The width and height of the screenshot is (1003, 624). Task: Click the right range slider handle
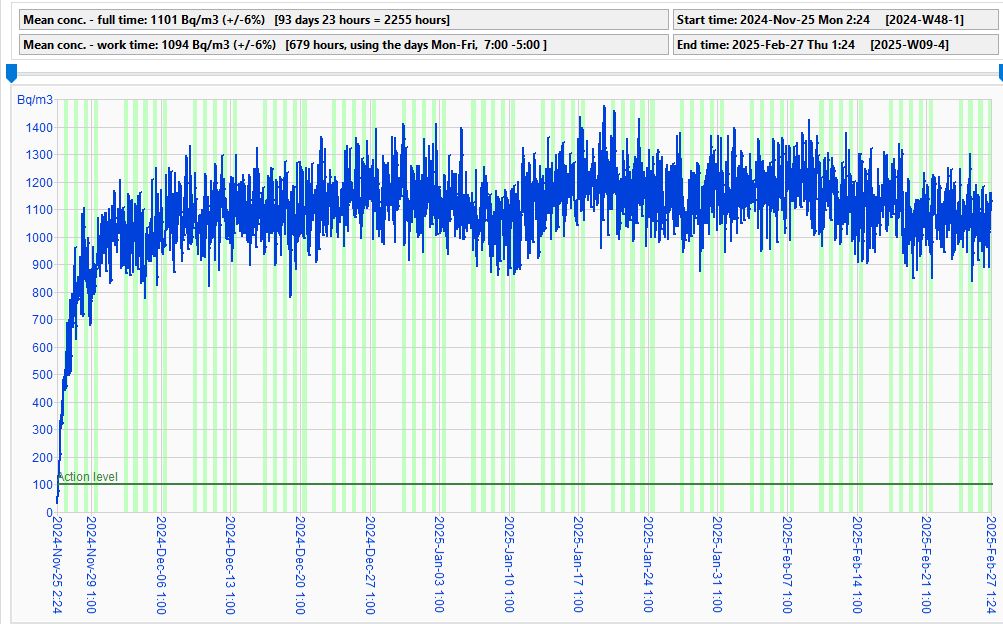pos(1000,73)
